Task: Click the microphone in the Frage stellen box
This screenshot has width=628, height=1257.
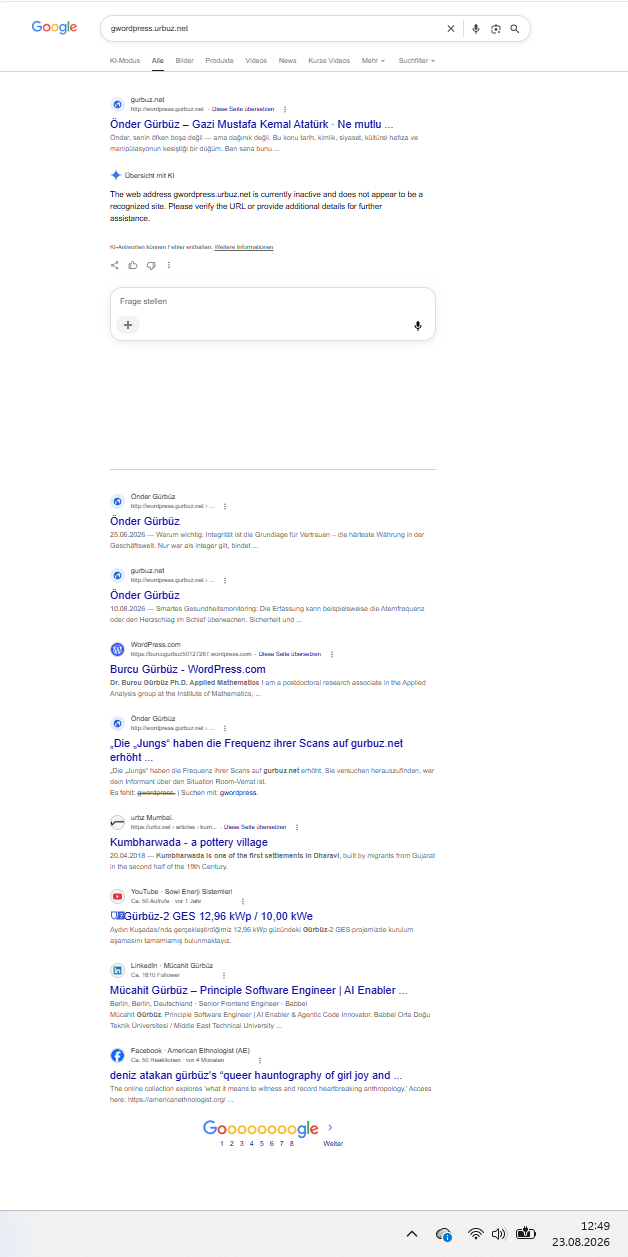Action: (418, 326)
